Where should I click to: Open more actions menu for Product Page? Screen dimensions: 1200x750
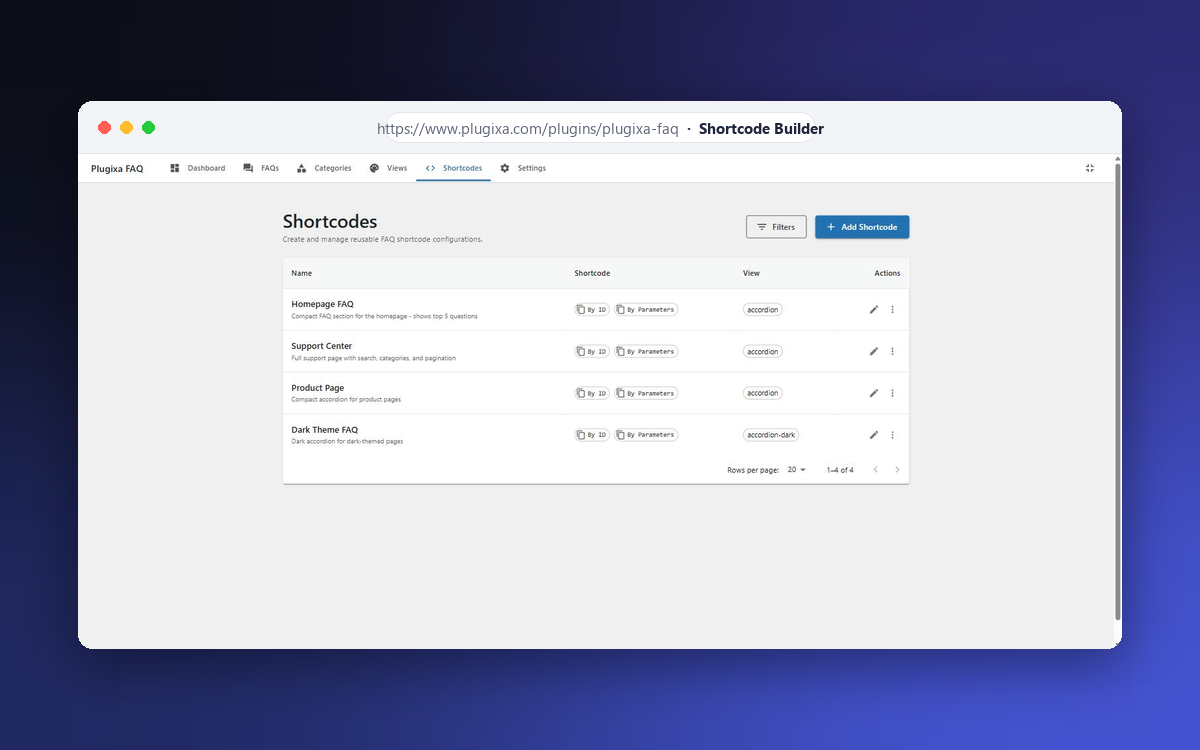(892, 393)
